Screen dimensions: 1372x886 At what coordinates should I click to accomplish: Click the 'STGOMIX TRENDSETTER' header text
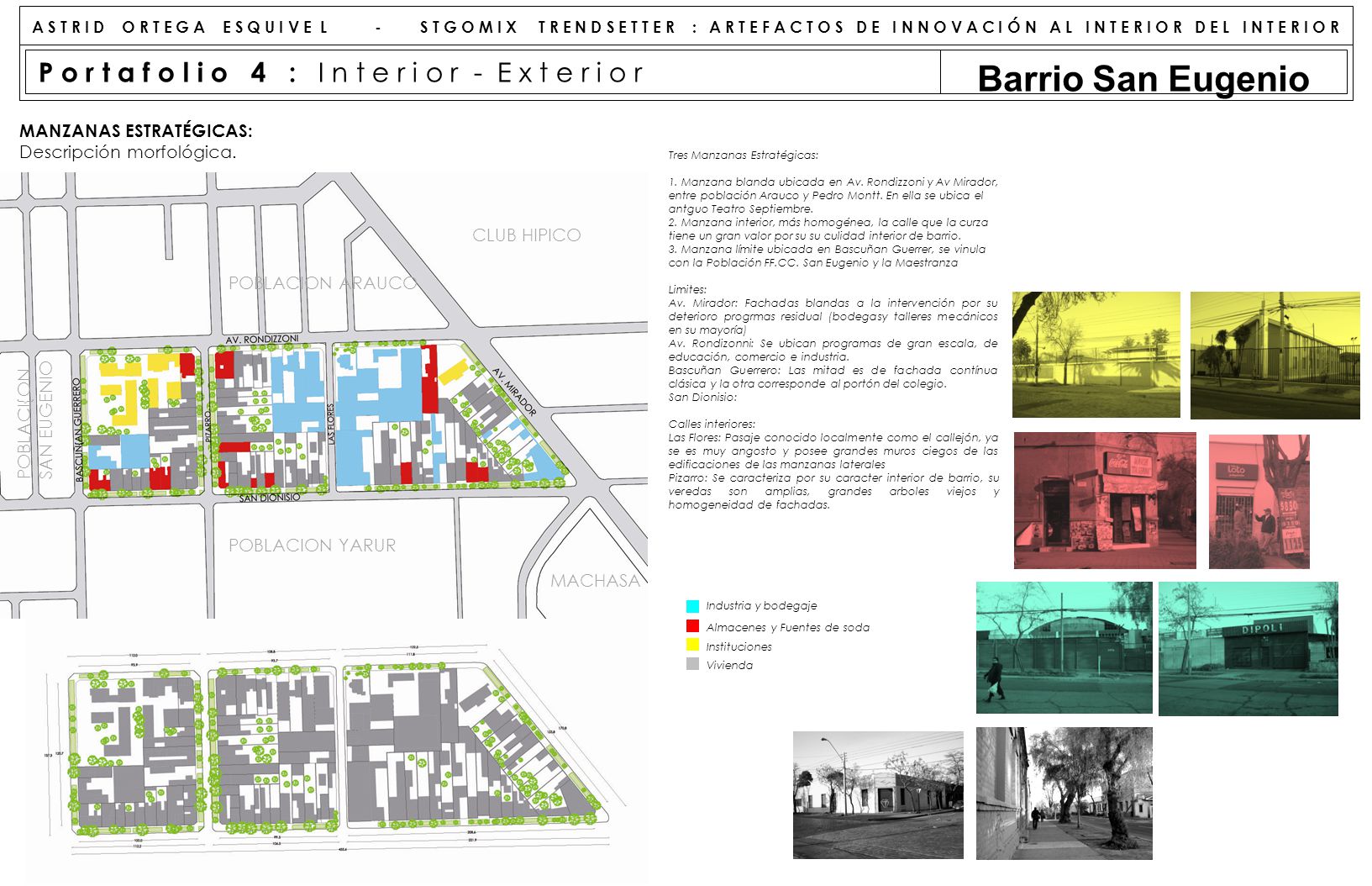point(548,28)
